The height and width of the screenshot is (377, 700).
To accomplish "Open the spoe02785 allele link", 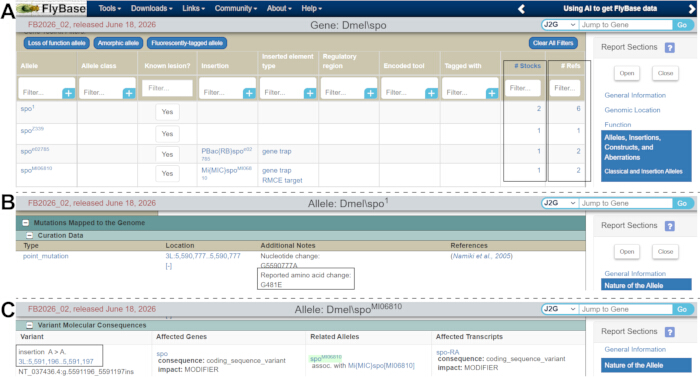I will pyautogui.click(x=35, y=150).
